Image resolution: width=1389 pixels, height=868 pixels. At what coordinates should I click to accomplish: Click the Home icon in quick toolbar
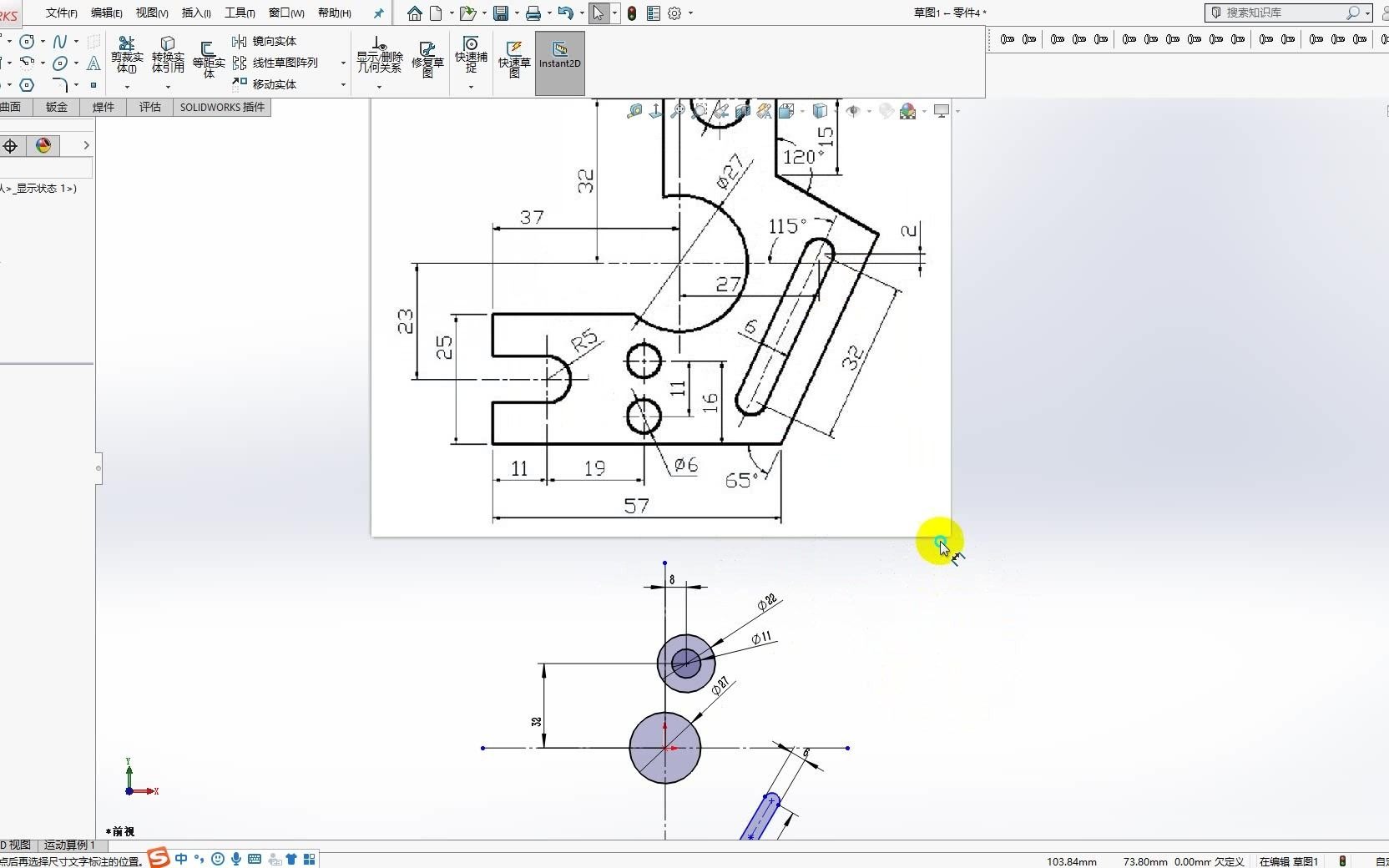[415, 13]
